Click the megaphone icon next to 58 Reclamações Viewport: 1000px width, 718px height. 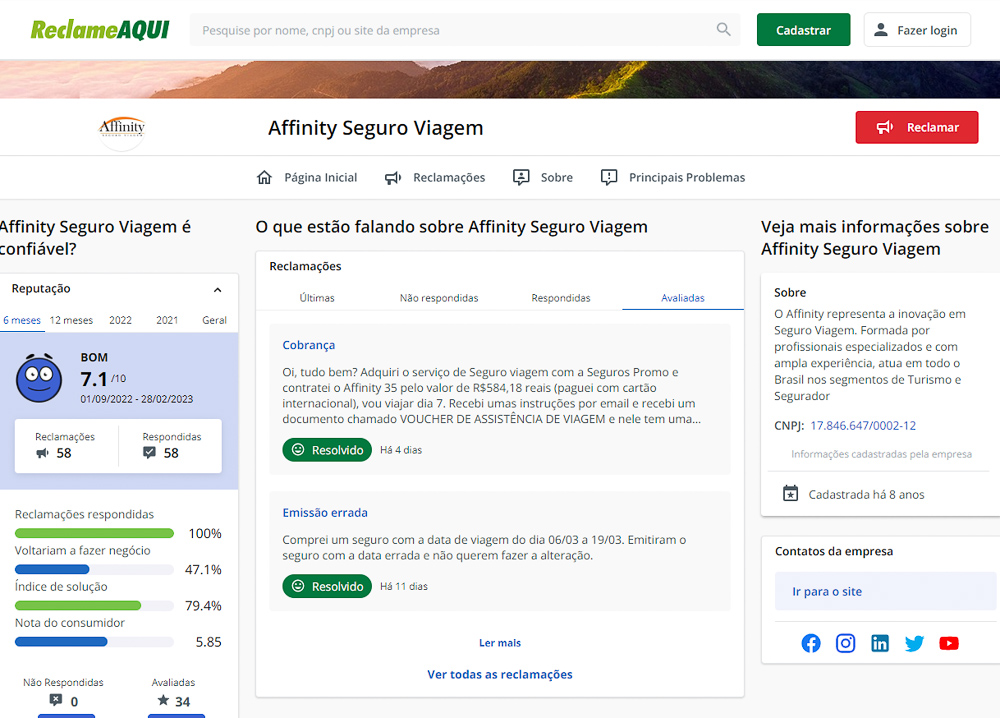point(42,453)
